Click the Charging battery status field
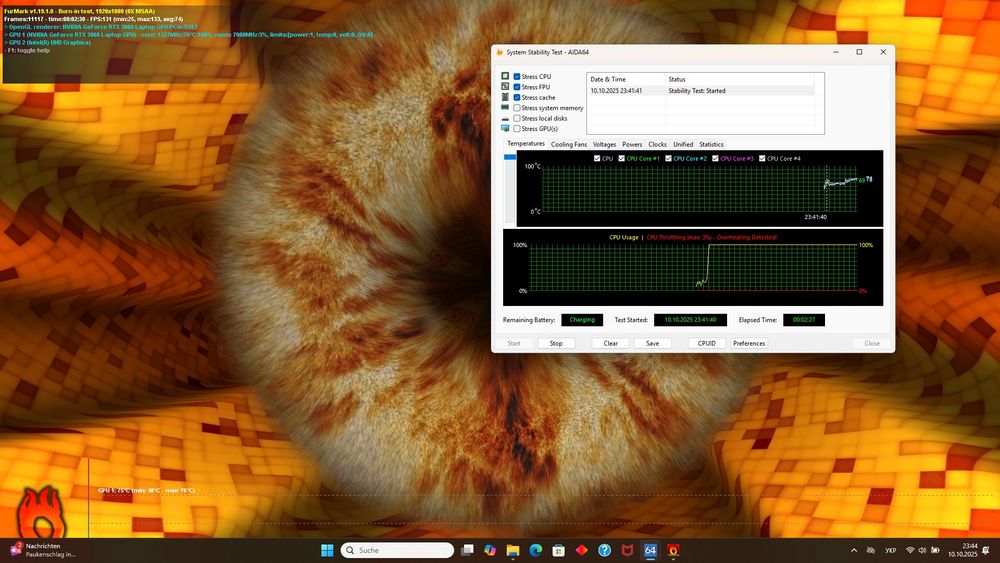Screen dimensions: 1000x563 click(x=582, y=319)
